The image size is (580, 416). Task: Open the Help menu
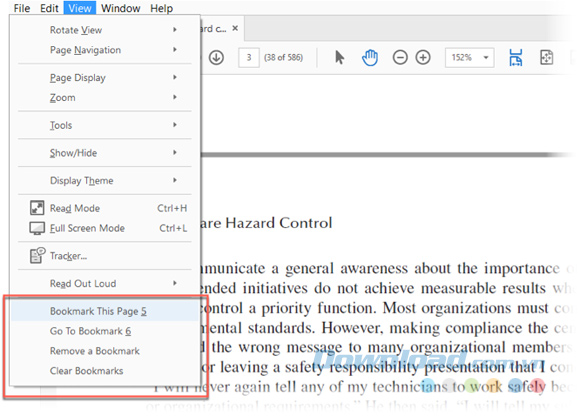coord(162,8)
